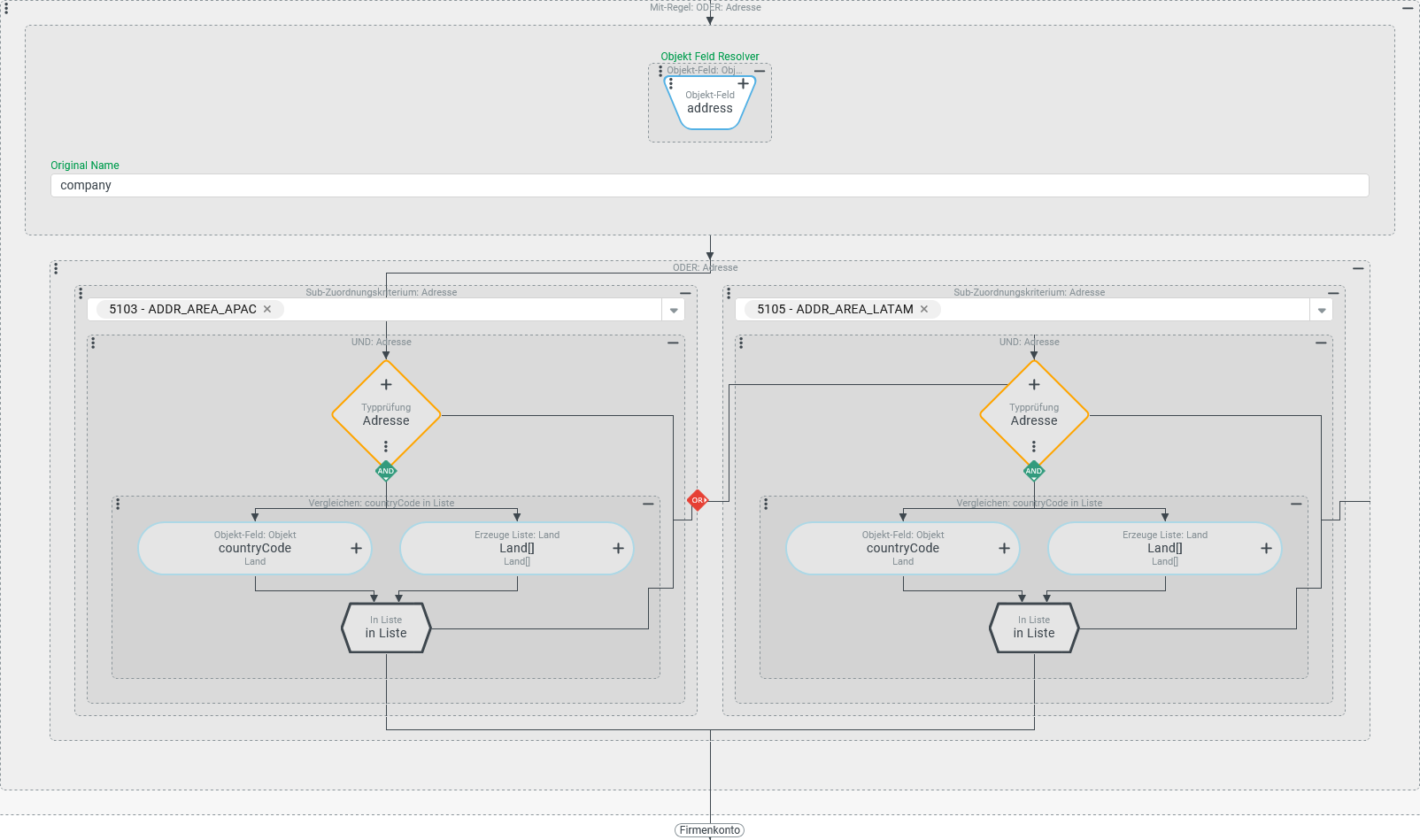This screenshot has width=1420, height=840.
Task: Select the LATAM Typprüfung Adresse diamond
Action: click(x=1034, y=414)
